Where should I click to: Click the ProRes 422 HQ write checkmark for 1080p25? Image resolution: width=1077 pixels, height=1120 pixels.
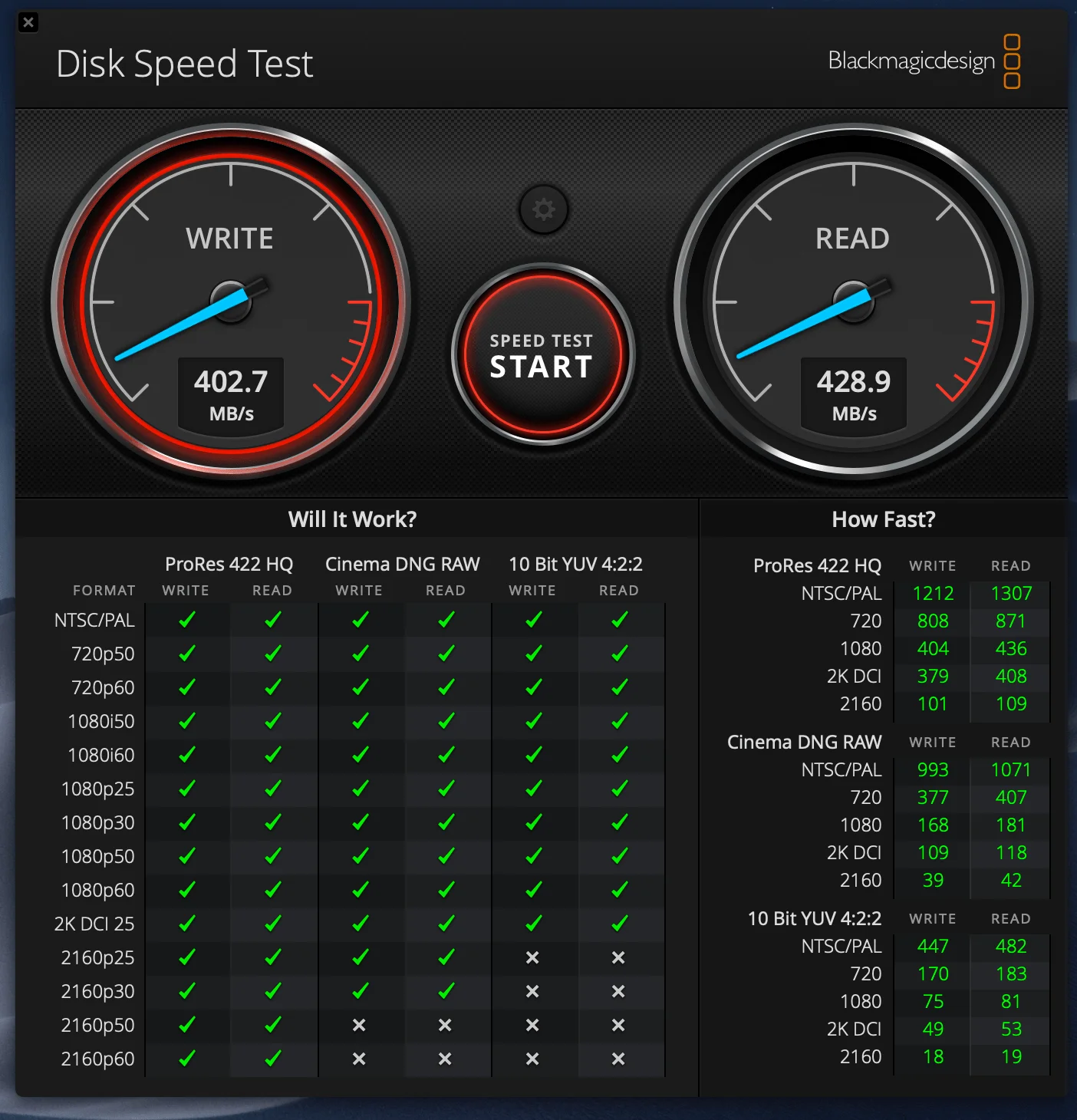pyautogui.click(x=186, y=789)
